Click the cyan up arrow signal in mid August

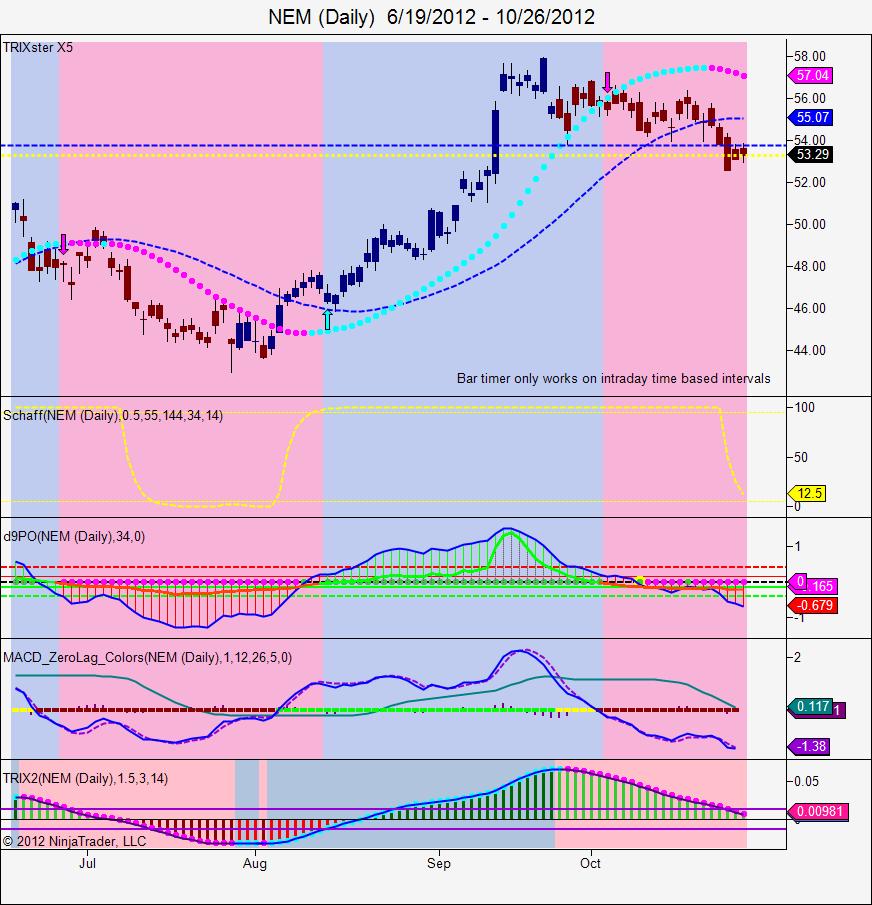tap(328, 319)
